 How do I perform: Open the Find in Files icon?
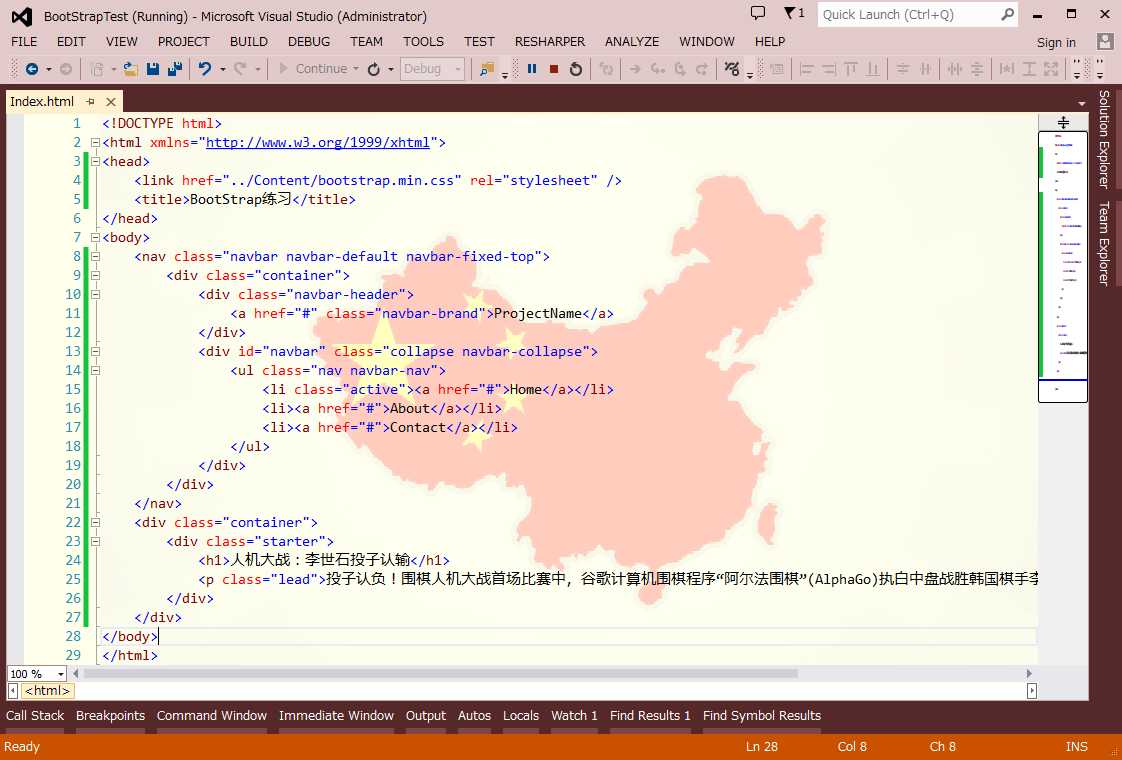(487, 69)
